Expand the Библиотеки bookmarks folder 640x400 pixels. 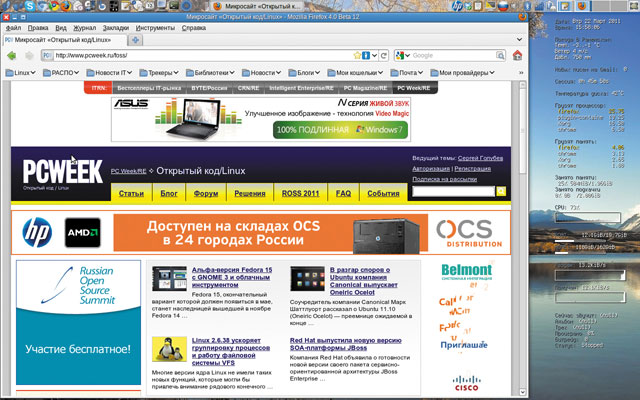(210, 73)
